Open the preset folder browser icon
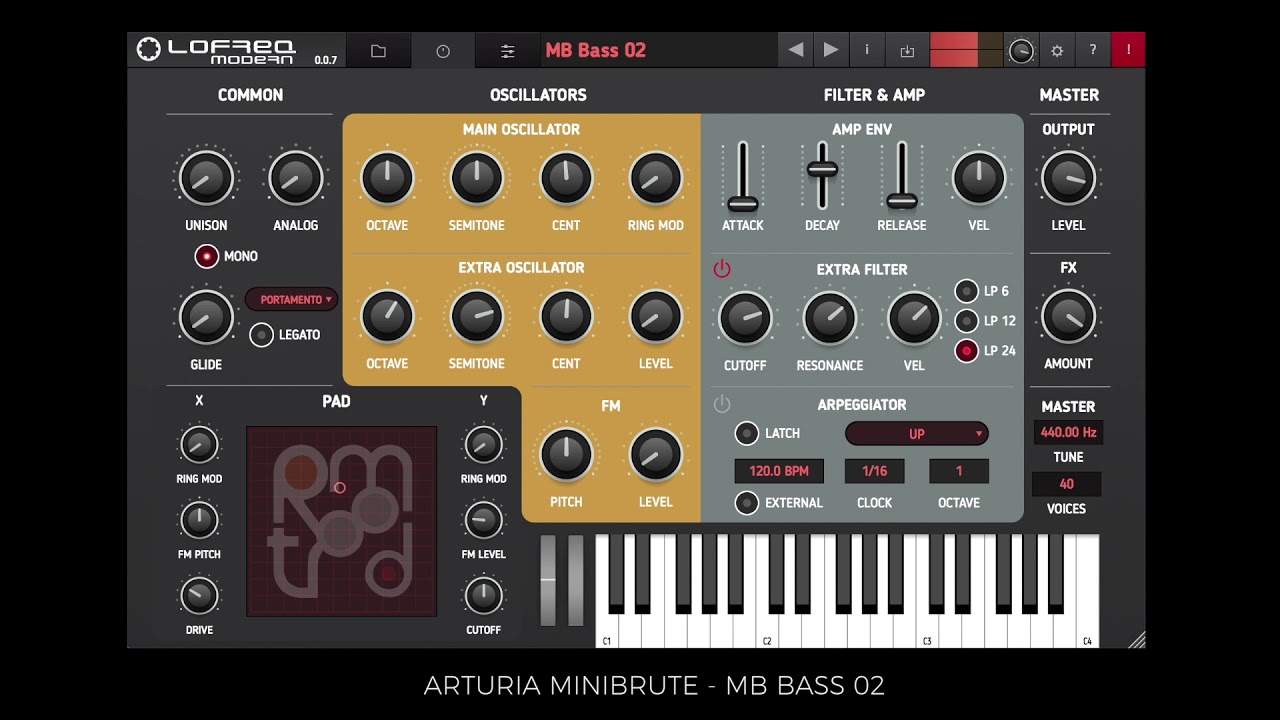This screenshot has width=1280, height=720. tap(378, 51)
